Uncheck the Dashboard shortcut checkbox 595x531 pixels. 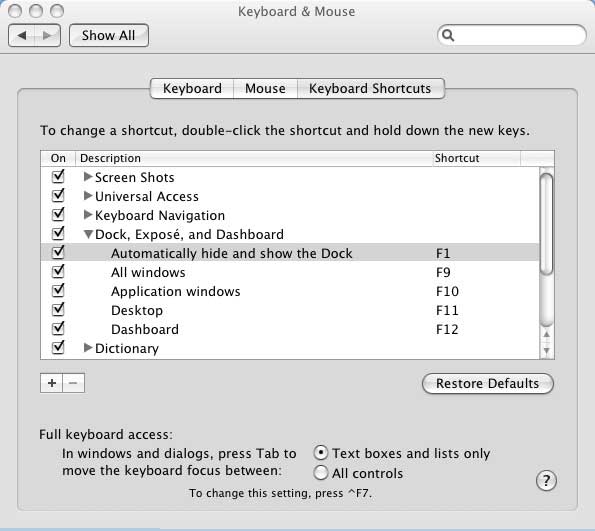(58, 328)
